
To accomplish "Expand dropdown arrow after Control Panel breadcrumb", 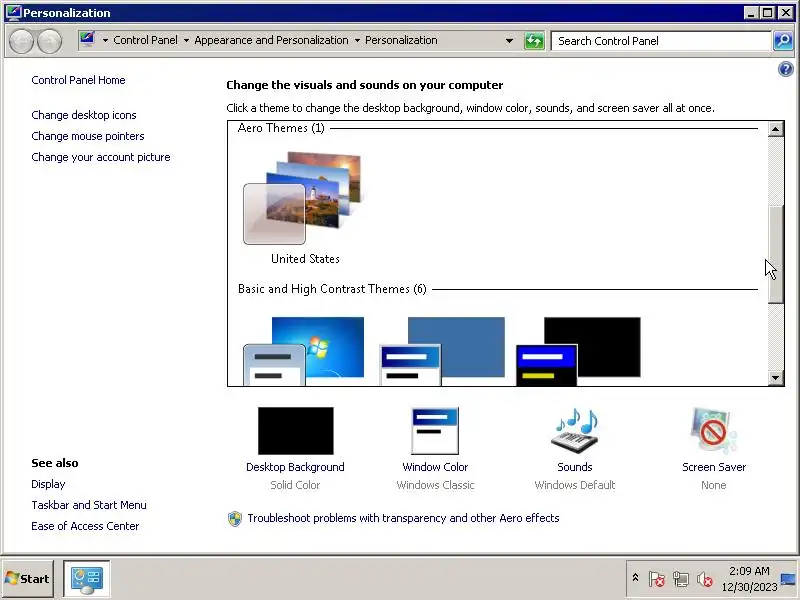I will (186, 40).
